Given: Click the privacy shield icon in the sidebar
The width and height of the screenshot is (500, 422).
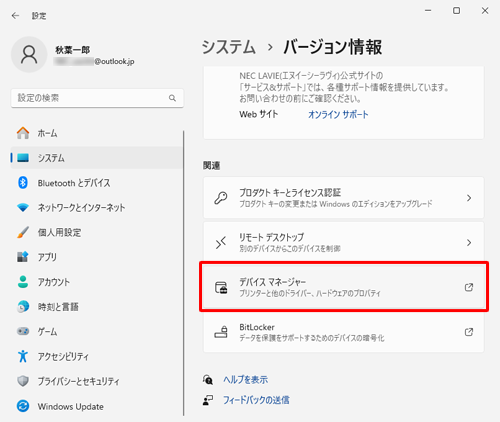Looking at the screenshot, I should 23,381.
